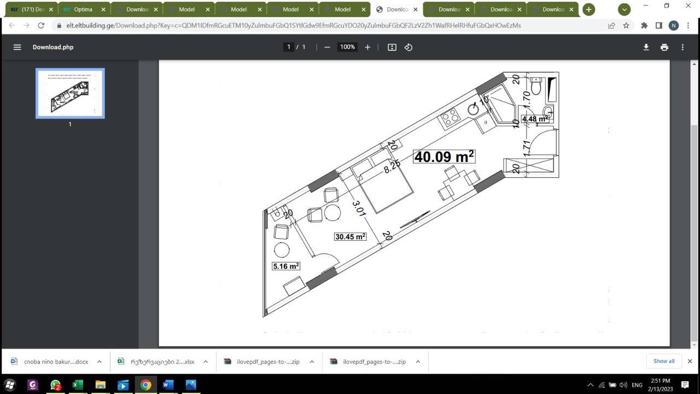Close the downloads bar
The image size is (700, 394).
tap(690, 361)
